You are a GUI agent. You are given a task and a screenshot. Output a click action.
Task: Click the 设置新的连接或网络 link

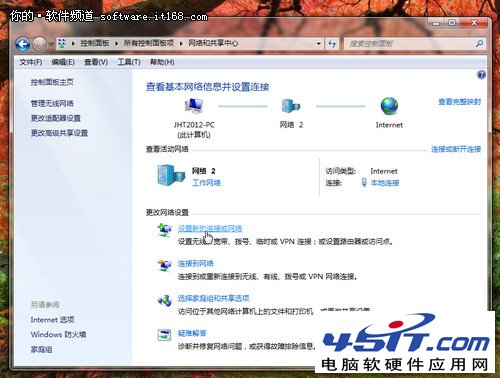click(x=210, y=229)
